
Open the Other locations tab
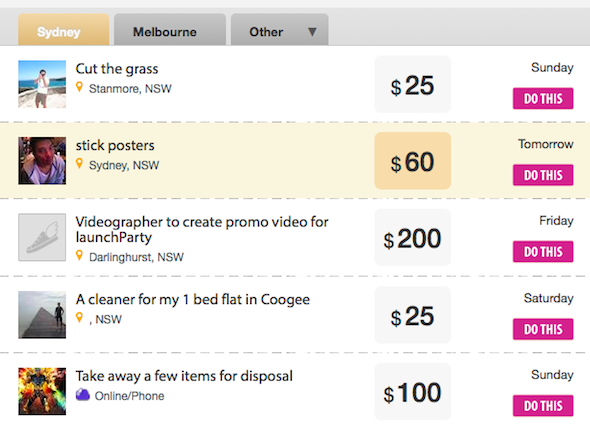280,29
